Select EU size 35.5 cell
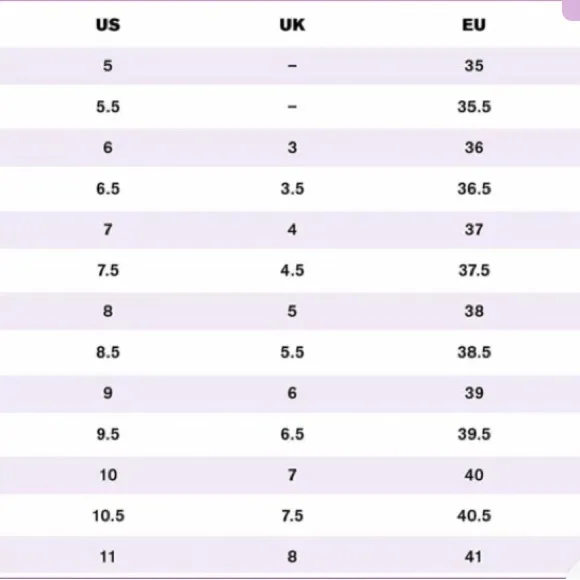 (474, 107)
